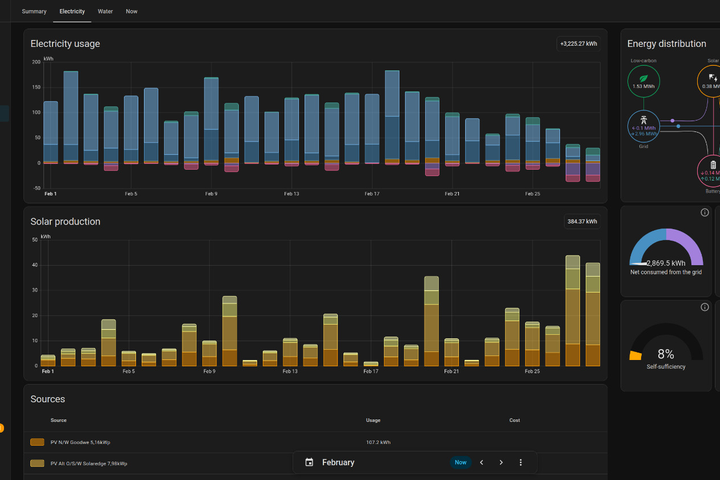The height and width of the screenshot is (480, 720).
Task: Click the Feb 1 electricity usage bar
Action: click(x=51, y=132)
